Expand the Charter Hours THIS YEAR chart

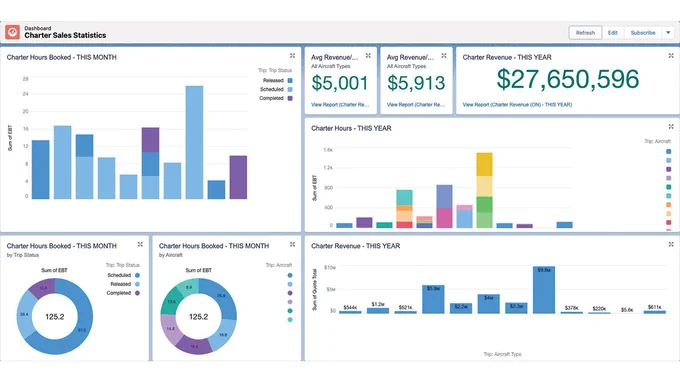(671, 127)
